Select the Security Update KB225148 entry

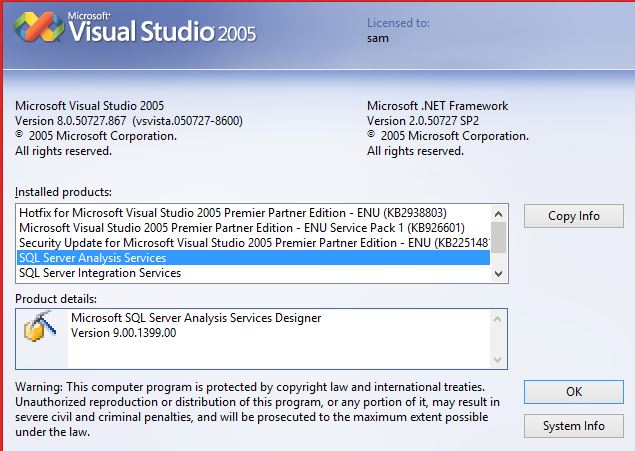pos(253,243)
